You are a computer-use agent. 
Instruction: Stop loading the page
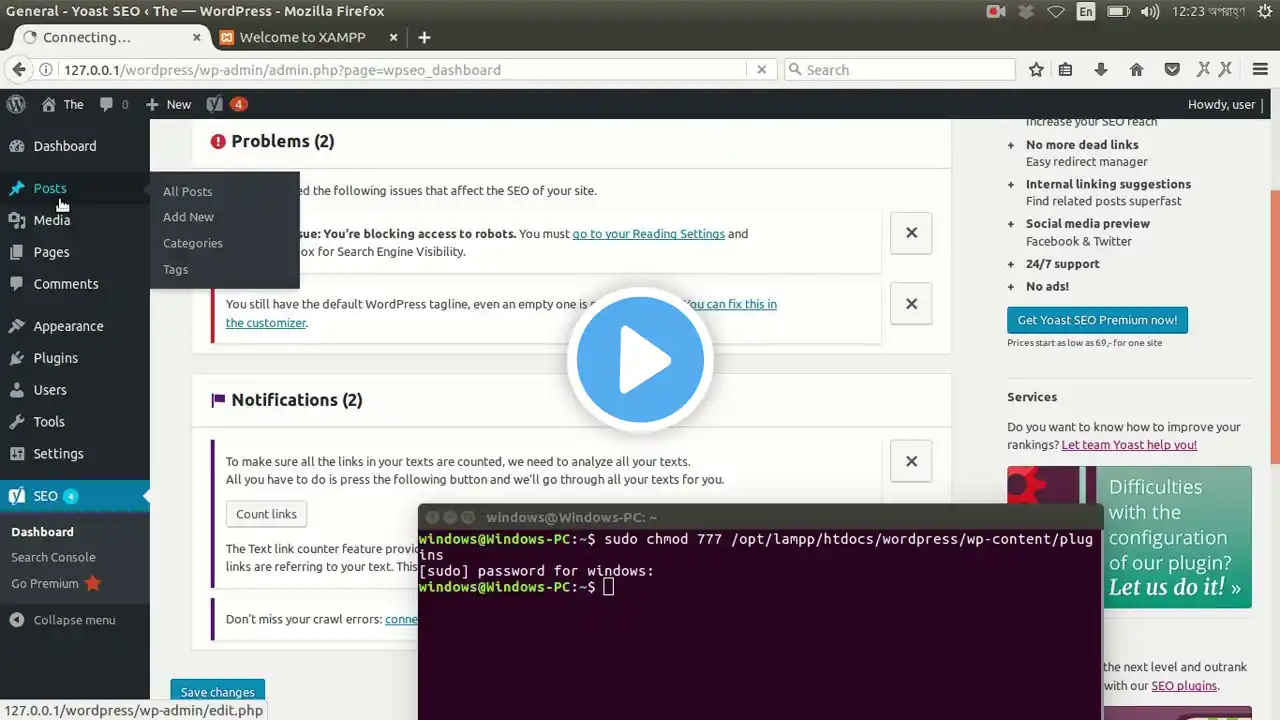click(x=761, y=70)
